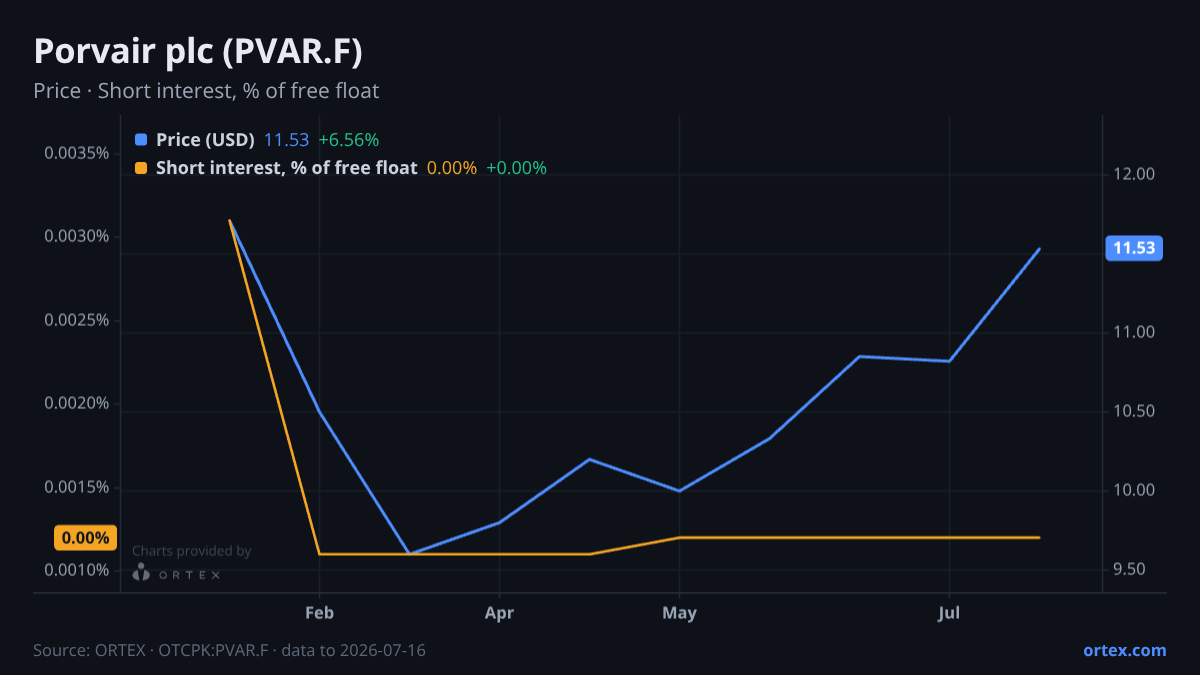Viewport: 1200px width, 675px height.
Task: Click the orange 0.00% axis badge
Action: coord(85,538)
